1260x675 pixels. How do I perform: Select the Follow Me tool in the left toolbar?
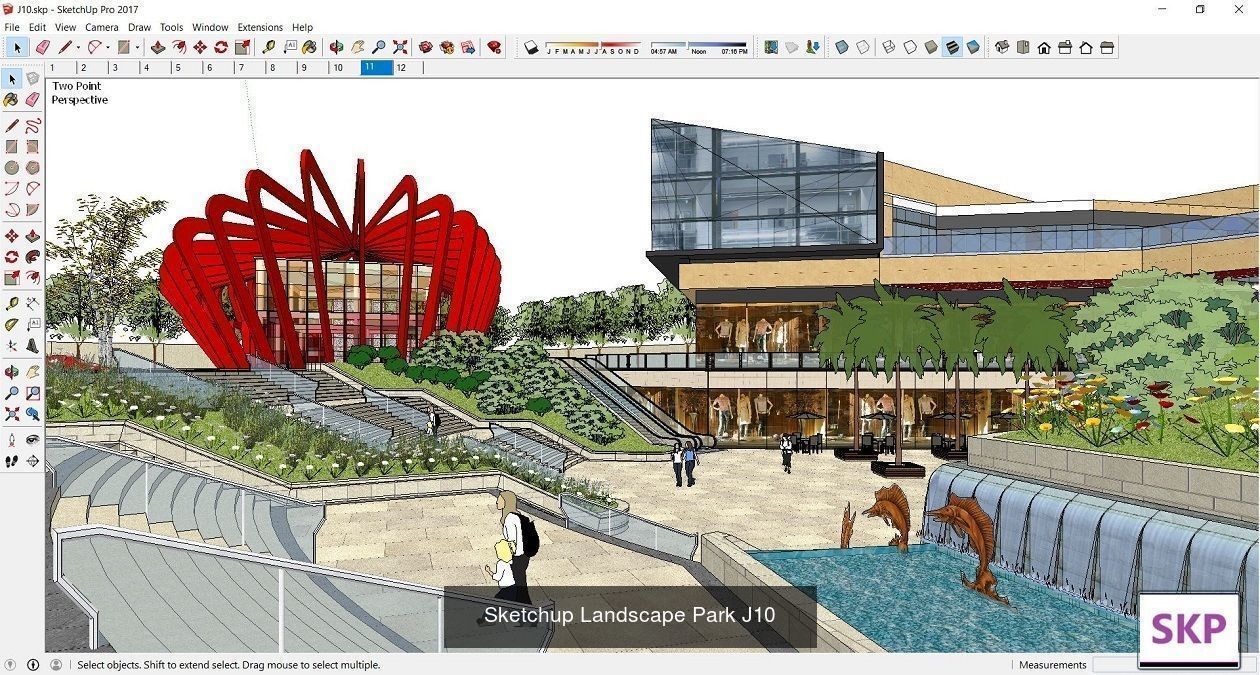(x=33, y=257)
